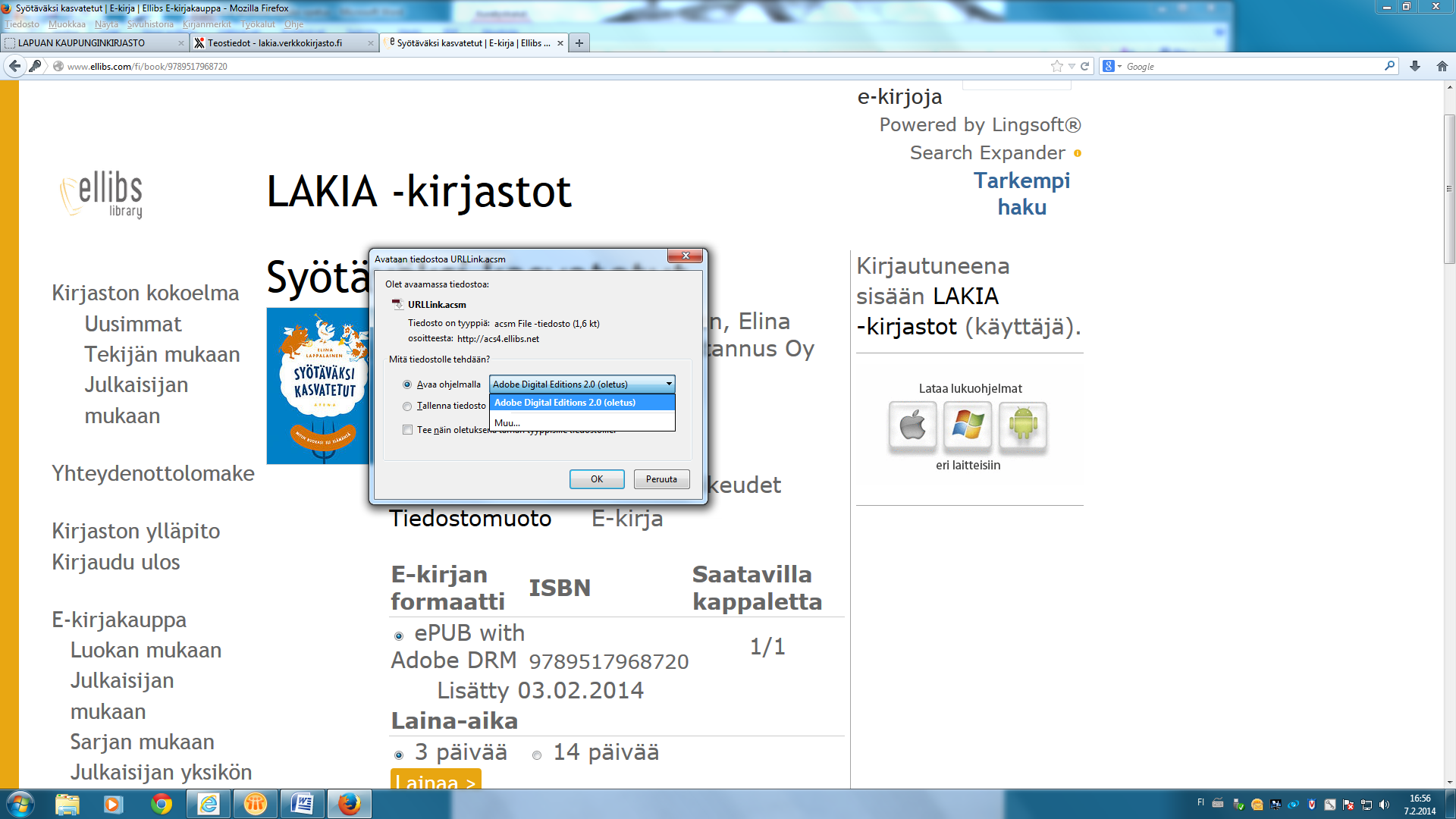The width and height of the screenshot is (1456, 819).
Task: Select the 'Avaa ohjelmalla' radio button
Action: point(407,384)
